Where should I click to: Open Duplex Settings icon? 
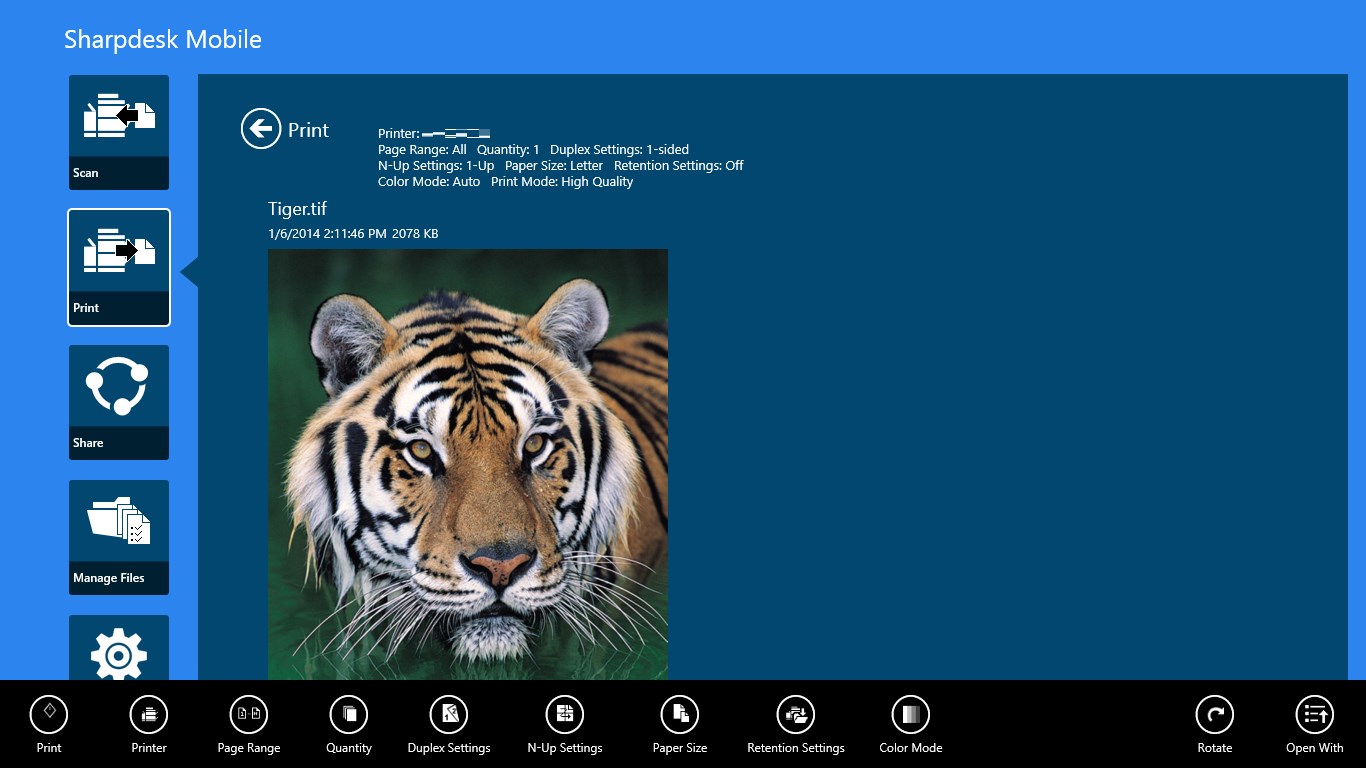[x=449, y=714]
